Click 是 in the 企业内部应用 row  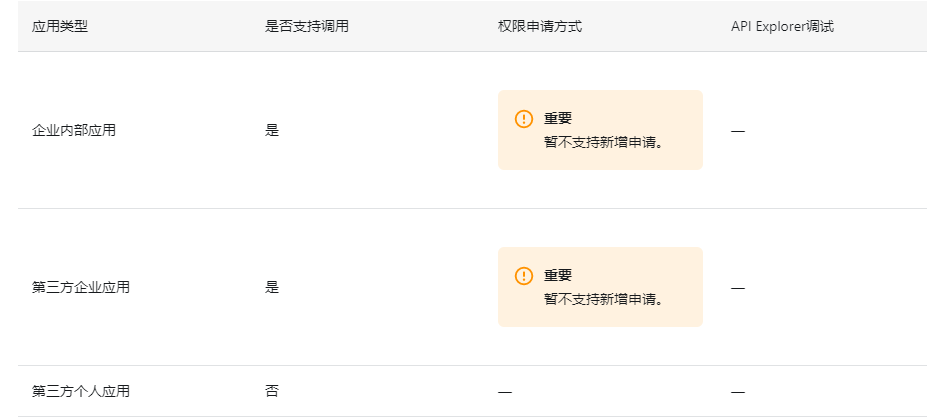pos(272,130)
